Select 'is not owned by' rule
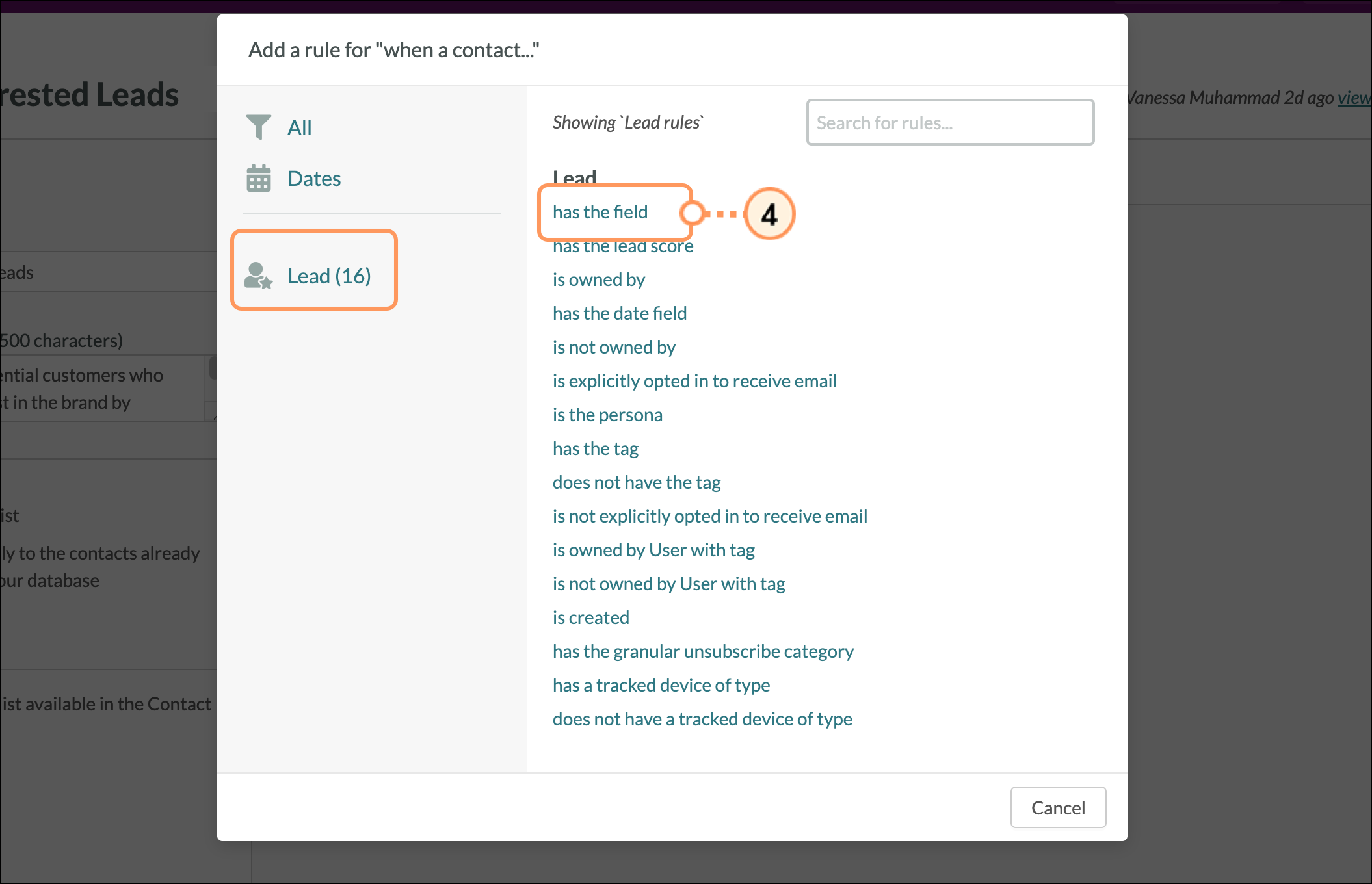The height and width of the screenshot is (884, 1372). click(x=614, y=347)
